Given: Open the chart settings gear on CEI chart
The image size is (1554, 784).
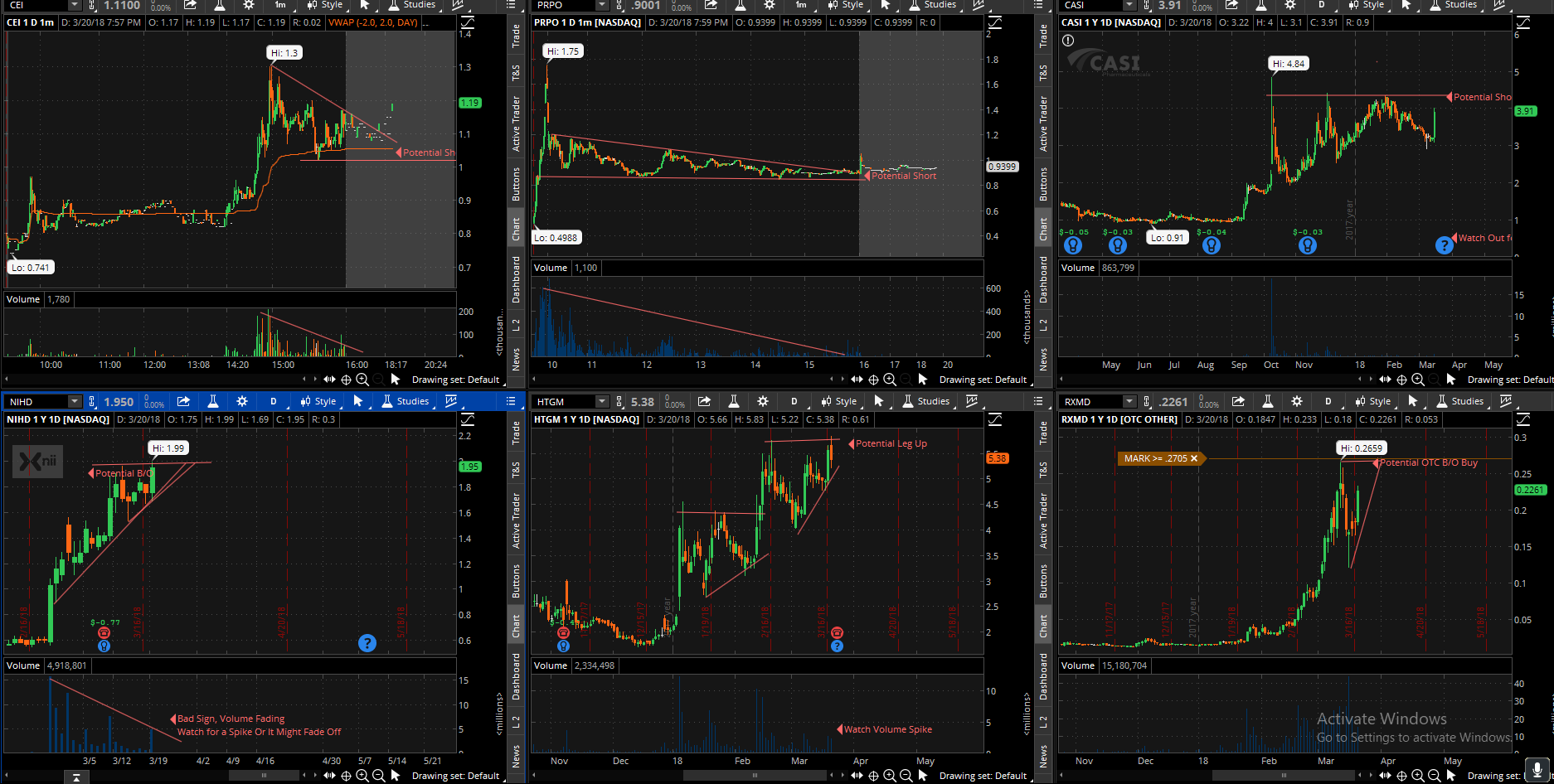Looking at the screenshot, I should click(x=248, y=6).
